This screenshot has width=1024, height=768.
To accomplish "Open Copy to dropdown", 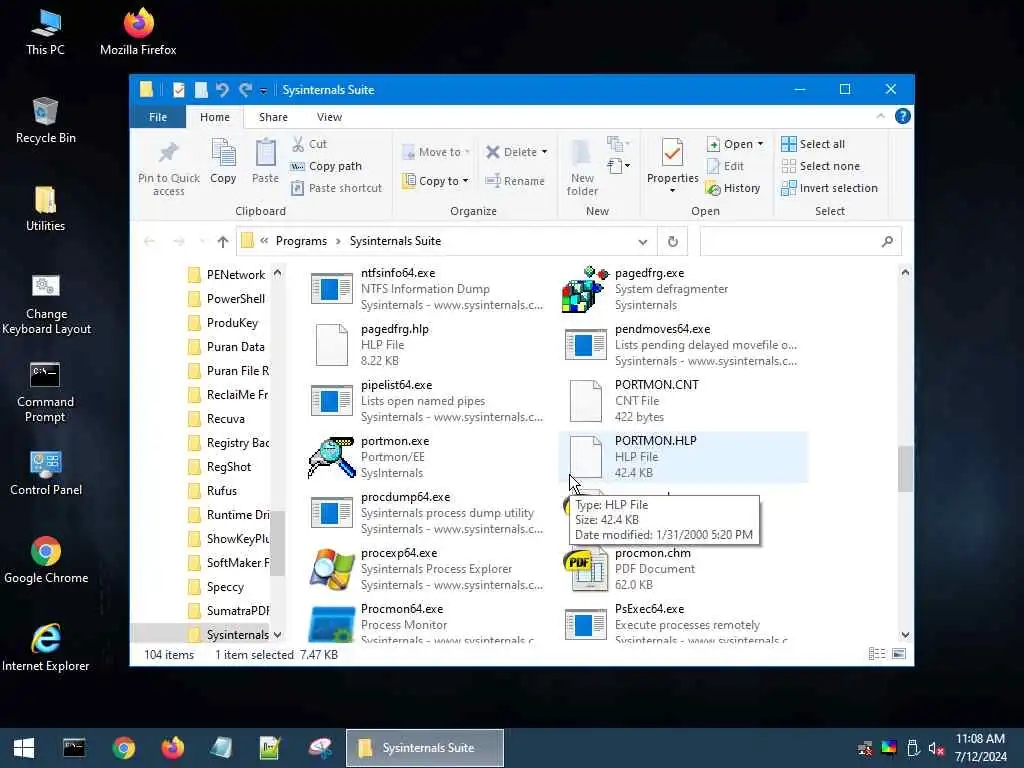I will click(x=436, y=181).
